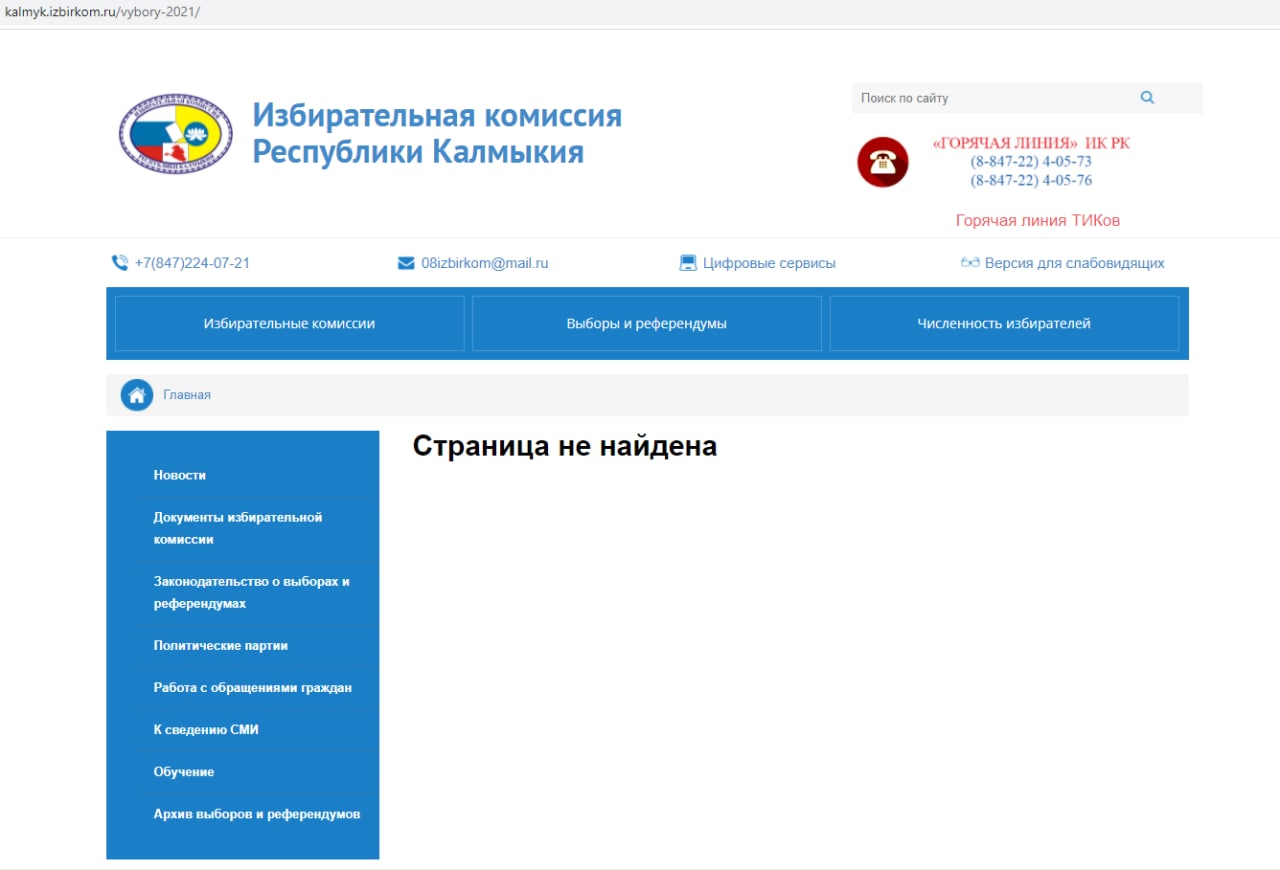Screen dimensions: 1280x870
Task: Open Законодательство о выборах и референдумах
Action: click(x=252, y=592)
